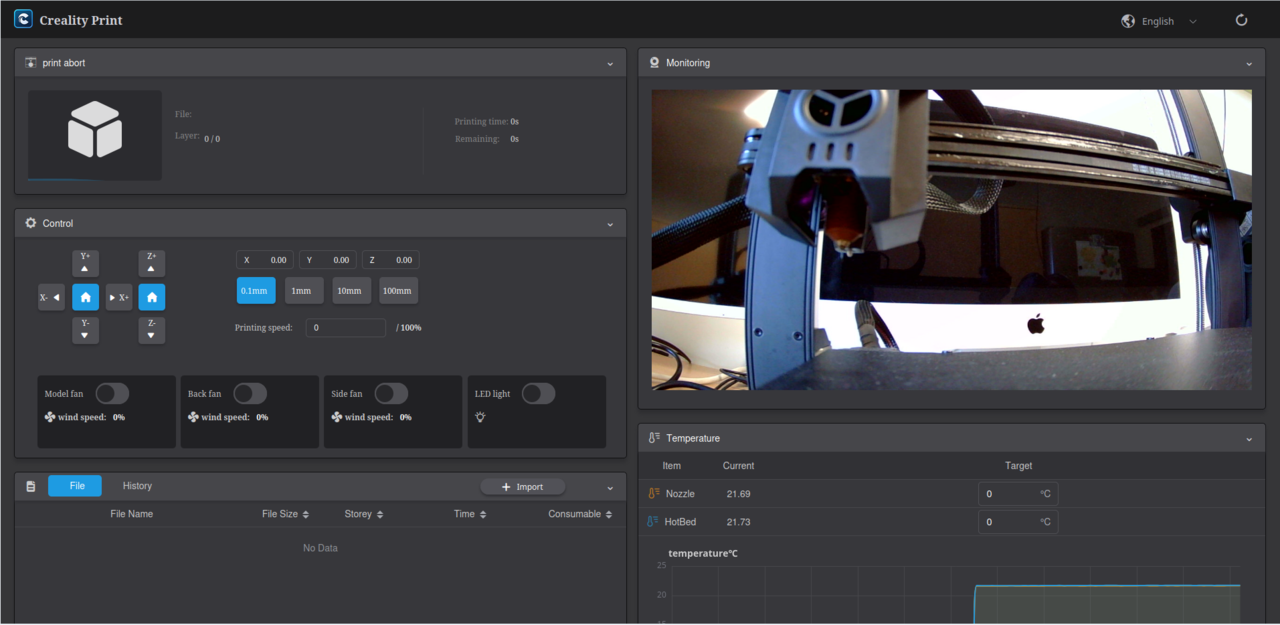Switch to the History tab

137,486
